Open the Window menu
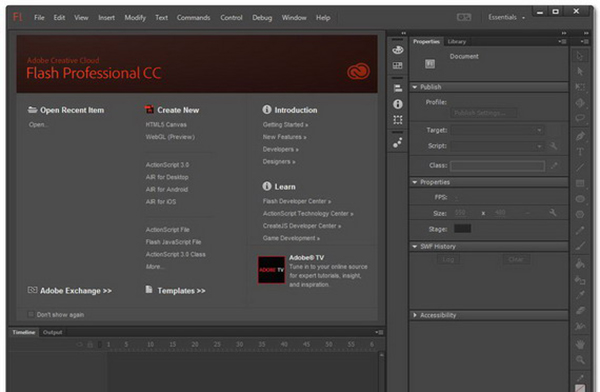600x392 pixels. pos(294,18)
